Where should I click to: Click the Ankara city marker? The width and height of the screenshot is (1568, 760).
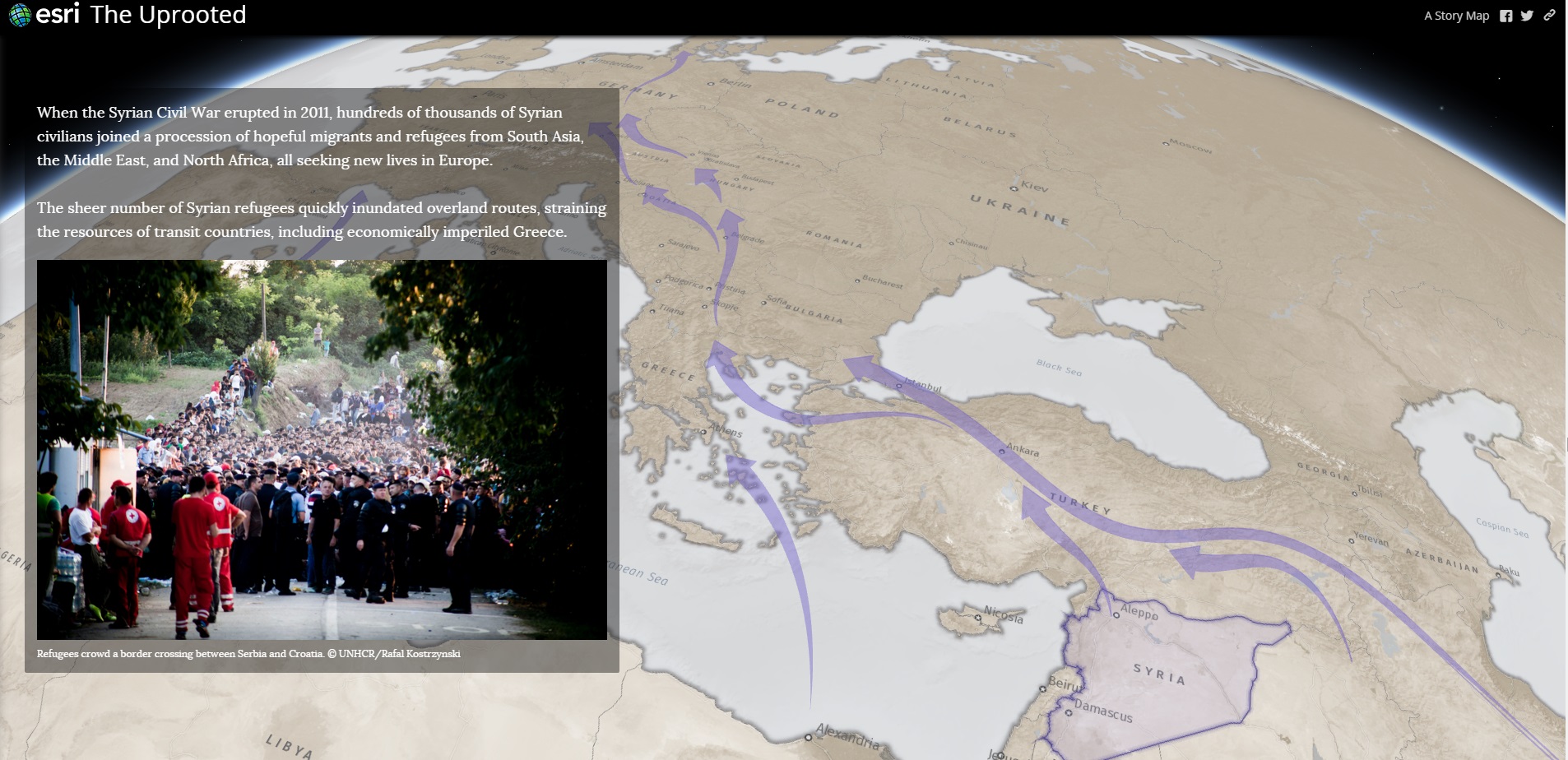[x=1001, y=451]
